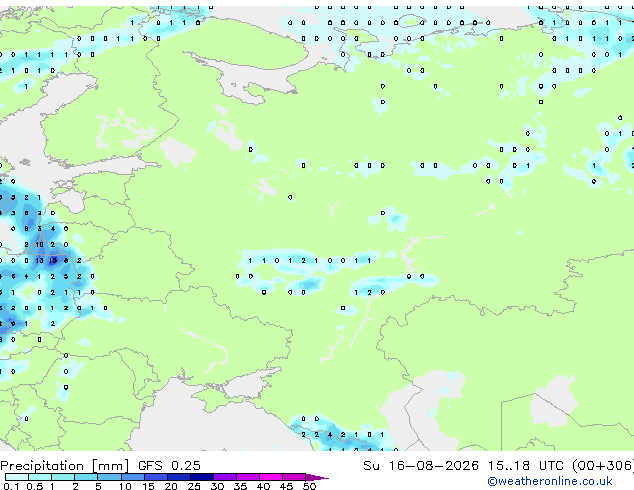634x490 pixels.
Task: Click the '30' legend scale value
Action: pyautogui.click(x=217, y=486)
